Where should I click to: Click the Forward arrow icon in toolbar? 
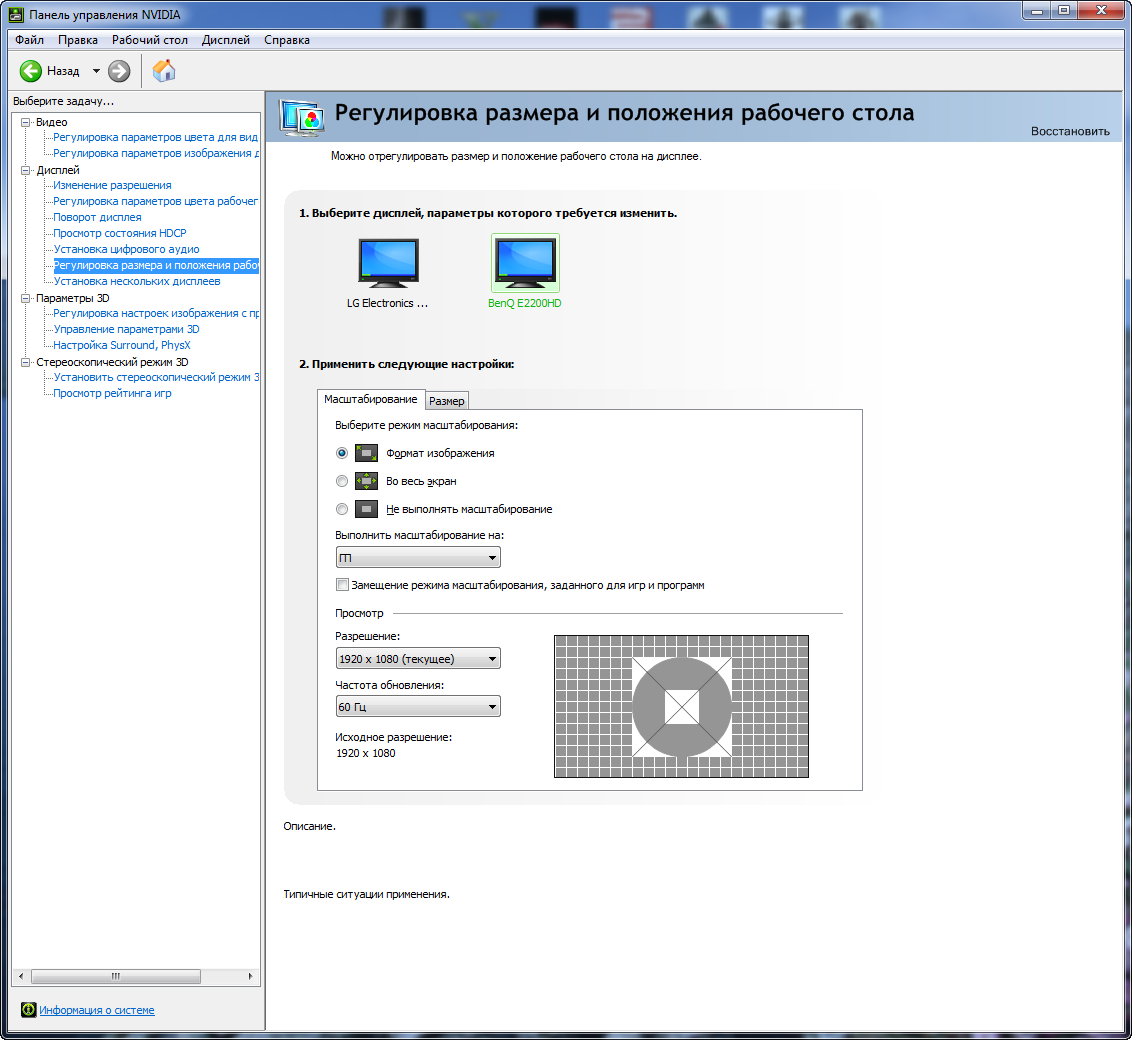pyautogui.click(x=119, y=71)
